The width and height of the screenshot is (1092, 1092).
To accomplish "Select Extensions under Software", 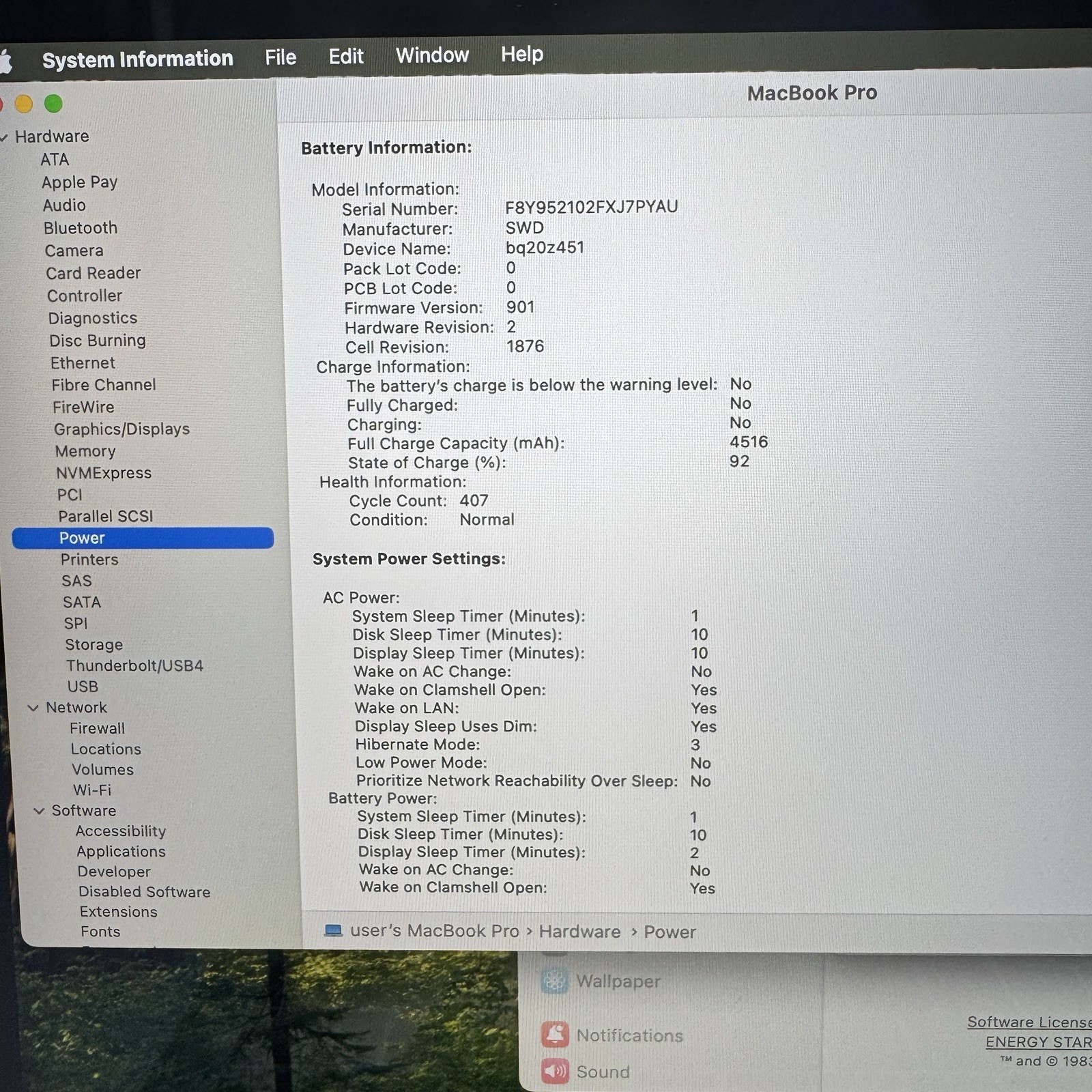I will (119, 912).
